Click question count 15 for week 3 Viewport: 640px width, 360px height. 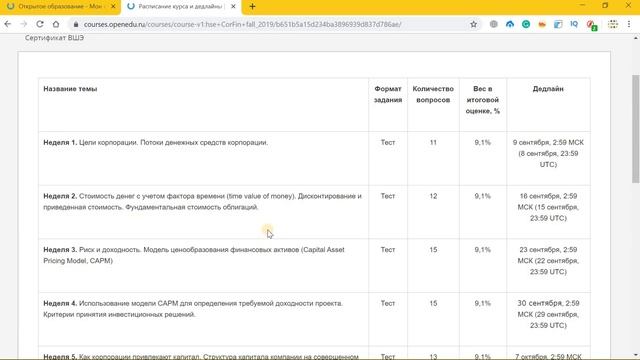click(433, 249)
